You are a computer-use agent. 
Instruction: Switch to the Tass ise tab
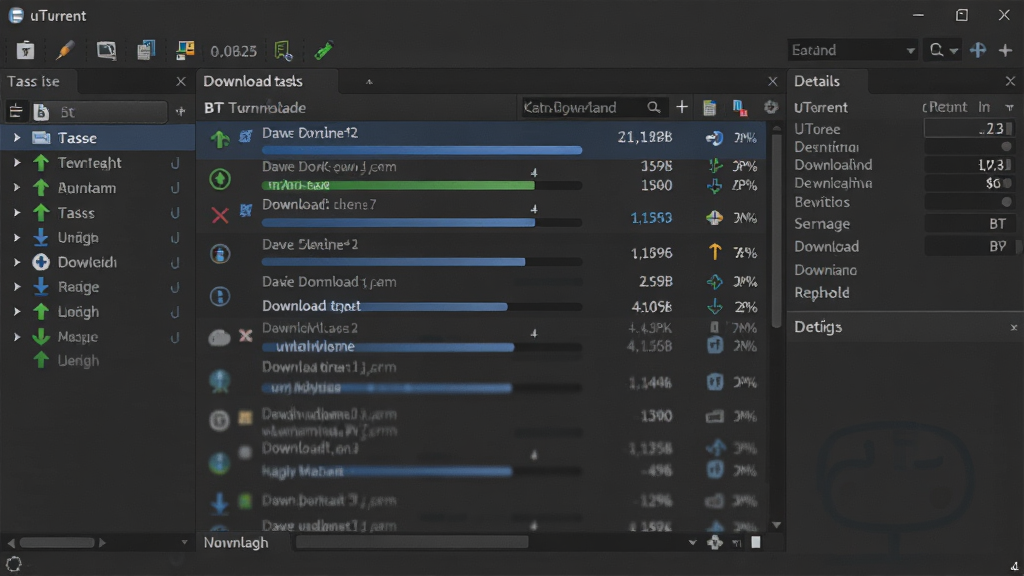(x=33, y=82)
